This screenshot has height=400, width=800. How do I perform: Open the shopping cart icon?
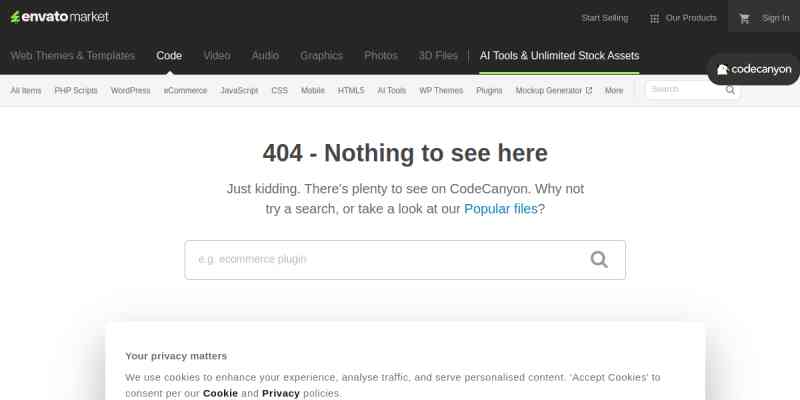click(x=744, y=18)
